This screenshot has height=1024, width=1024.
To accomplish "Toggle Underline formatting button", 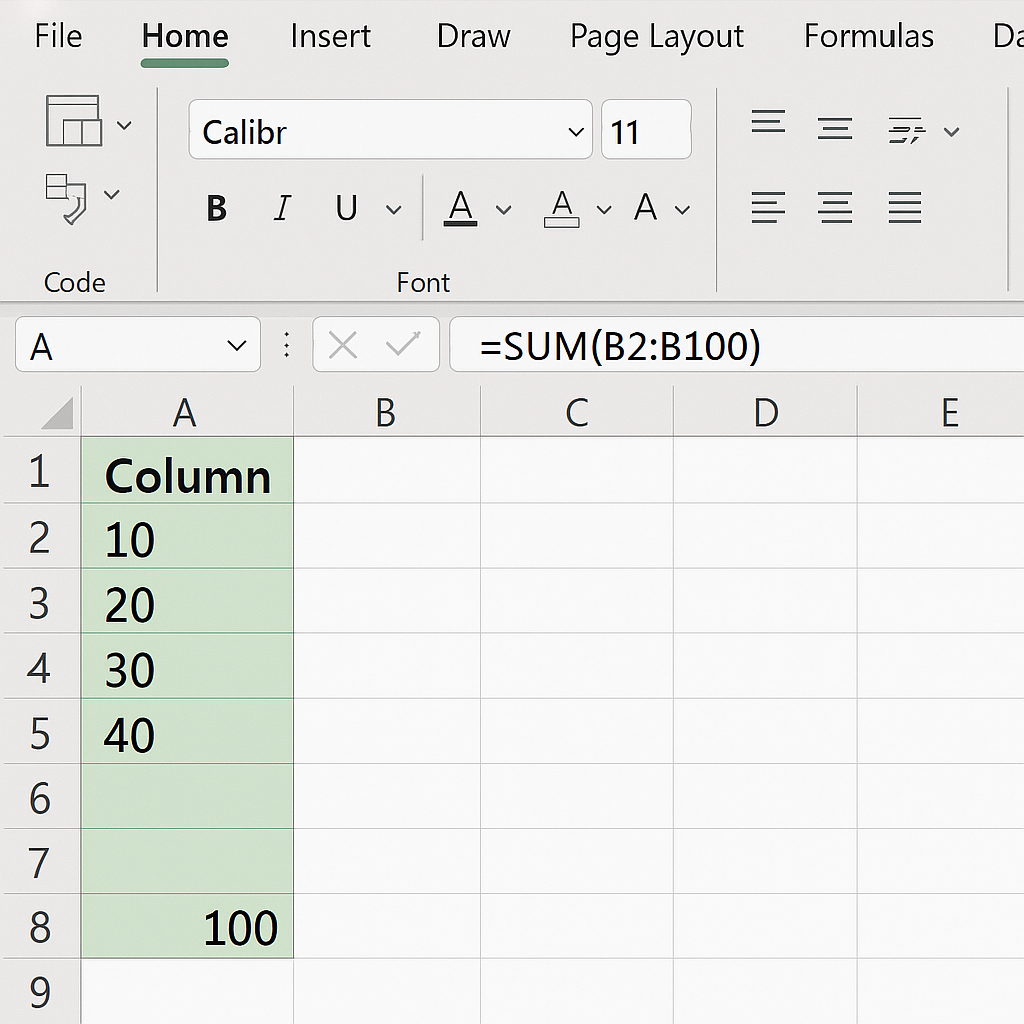I will [346, 209].
